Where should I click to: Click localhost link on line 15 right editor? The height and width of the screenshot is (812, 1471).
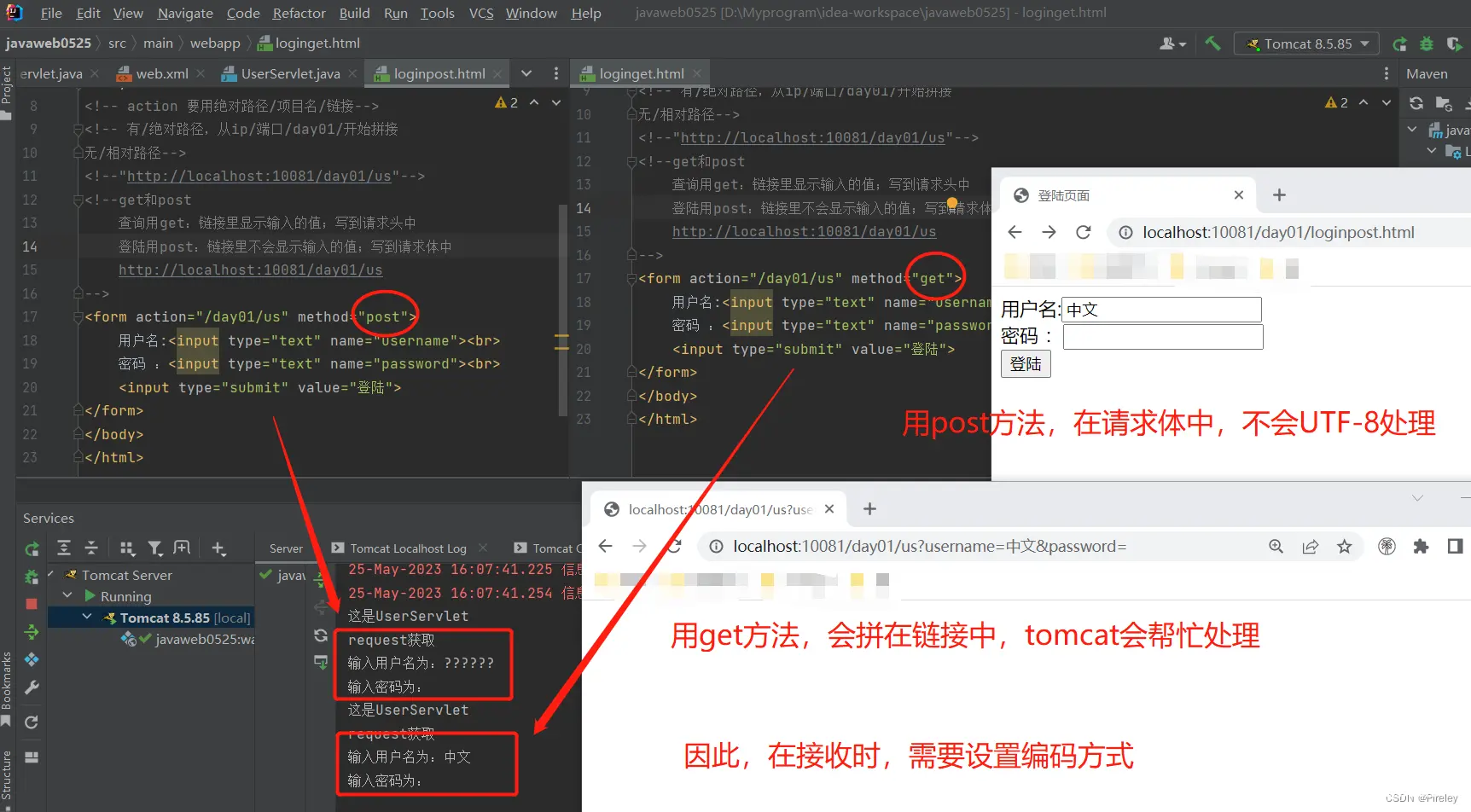[804, 231]
